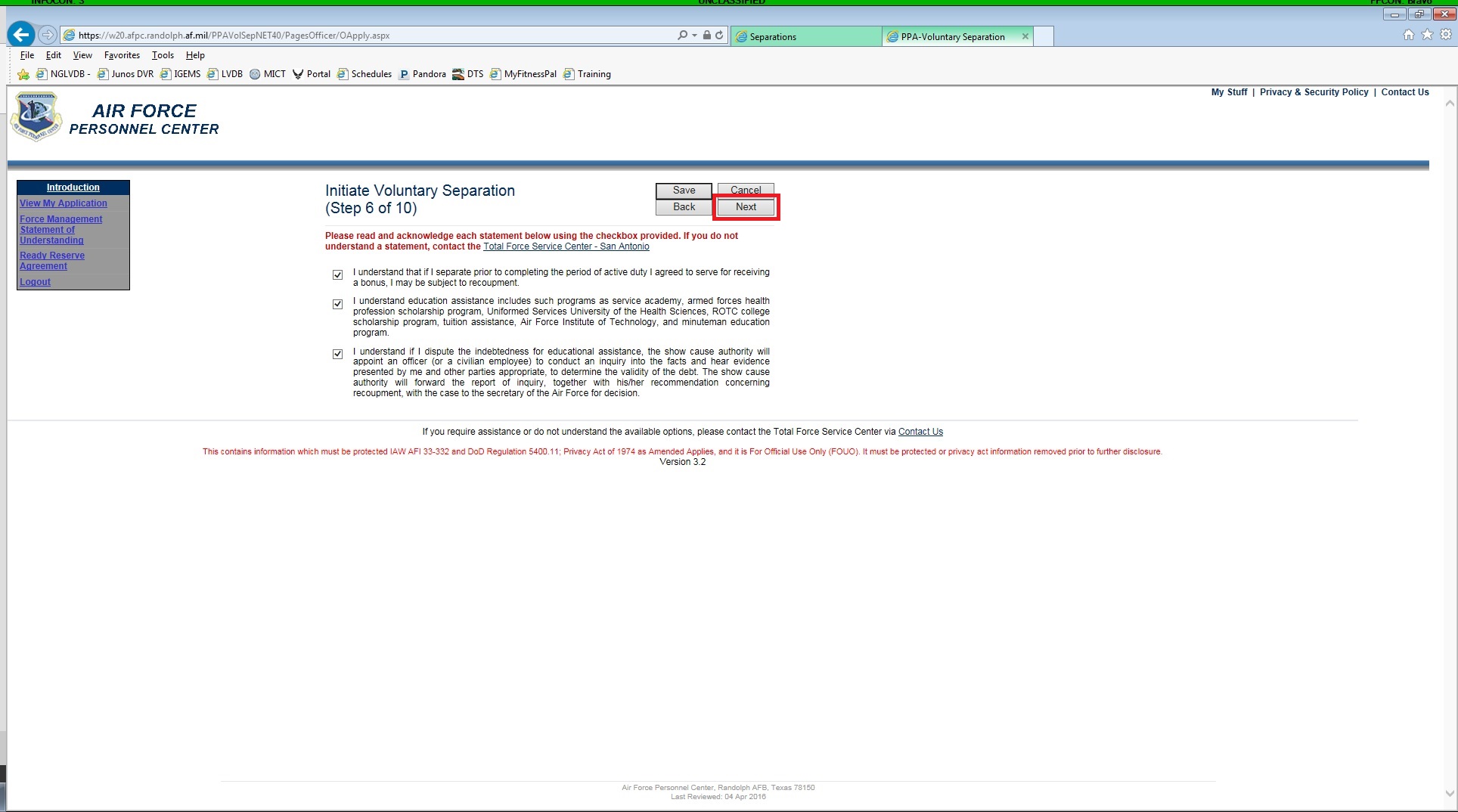This screenshot has width=1458, height=812.
Task: Click Add to Favorites bar star icon
Action: (23, 74)
